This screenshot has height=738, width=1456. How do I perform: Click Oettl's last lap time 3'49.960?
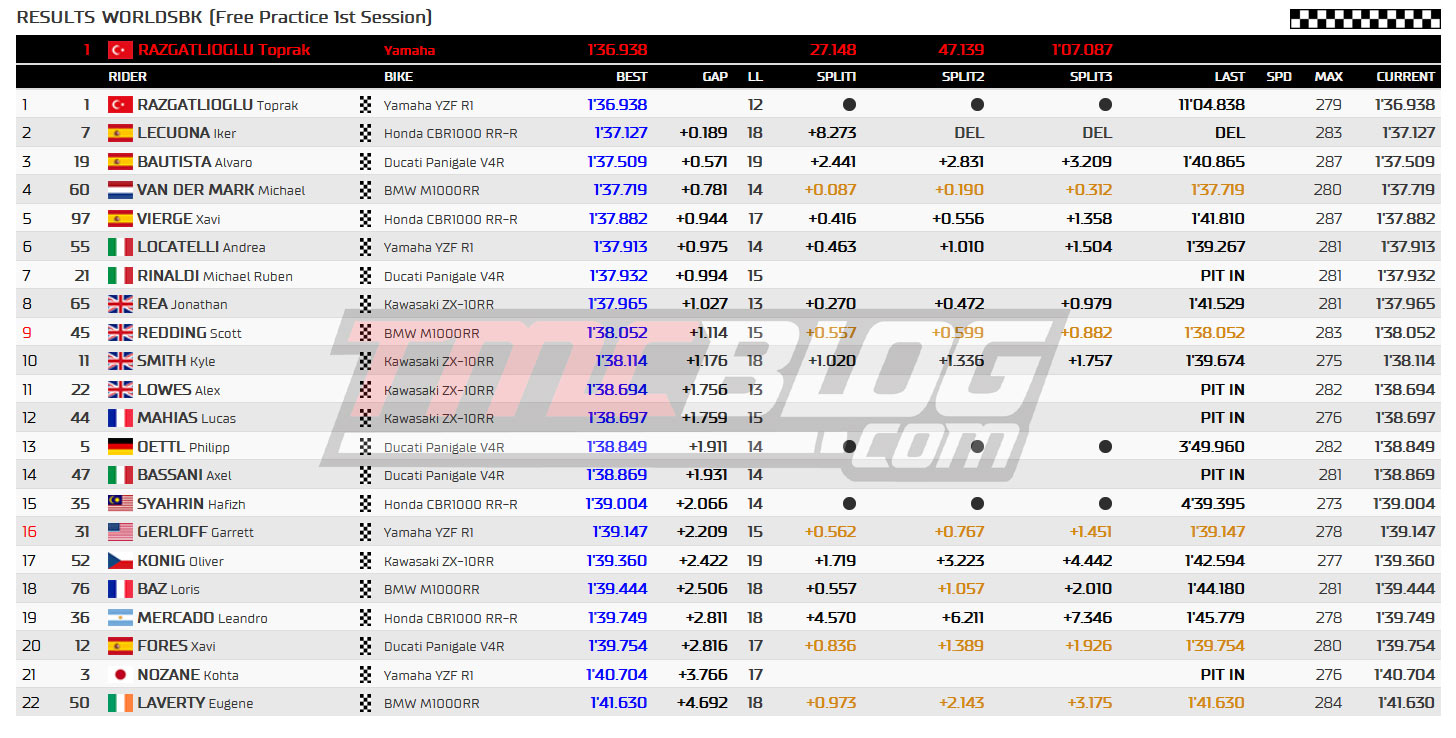click(x=1212, y=447)
